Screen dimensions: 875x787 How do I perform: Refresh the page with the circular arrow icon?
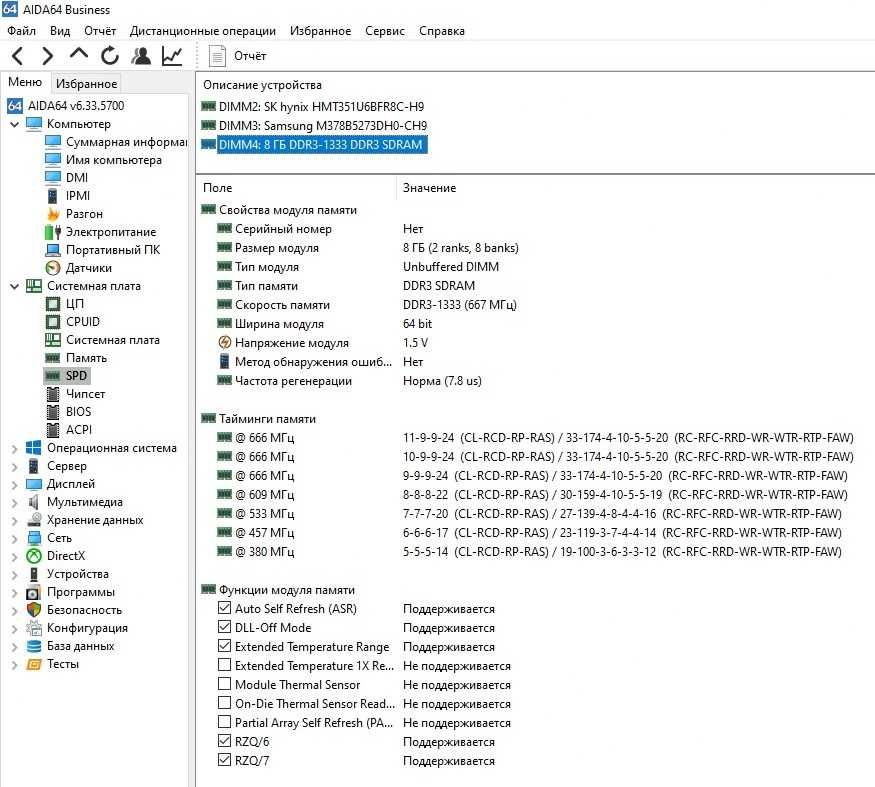click(x=109, y=56)
